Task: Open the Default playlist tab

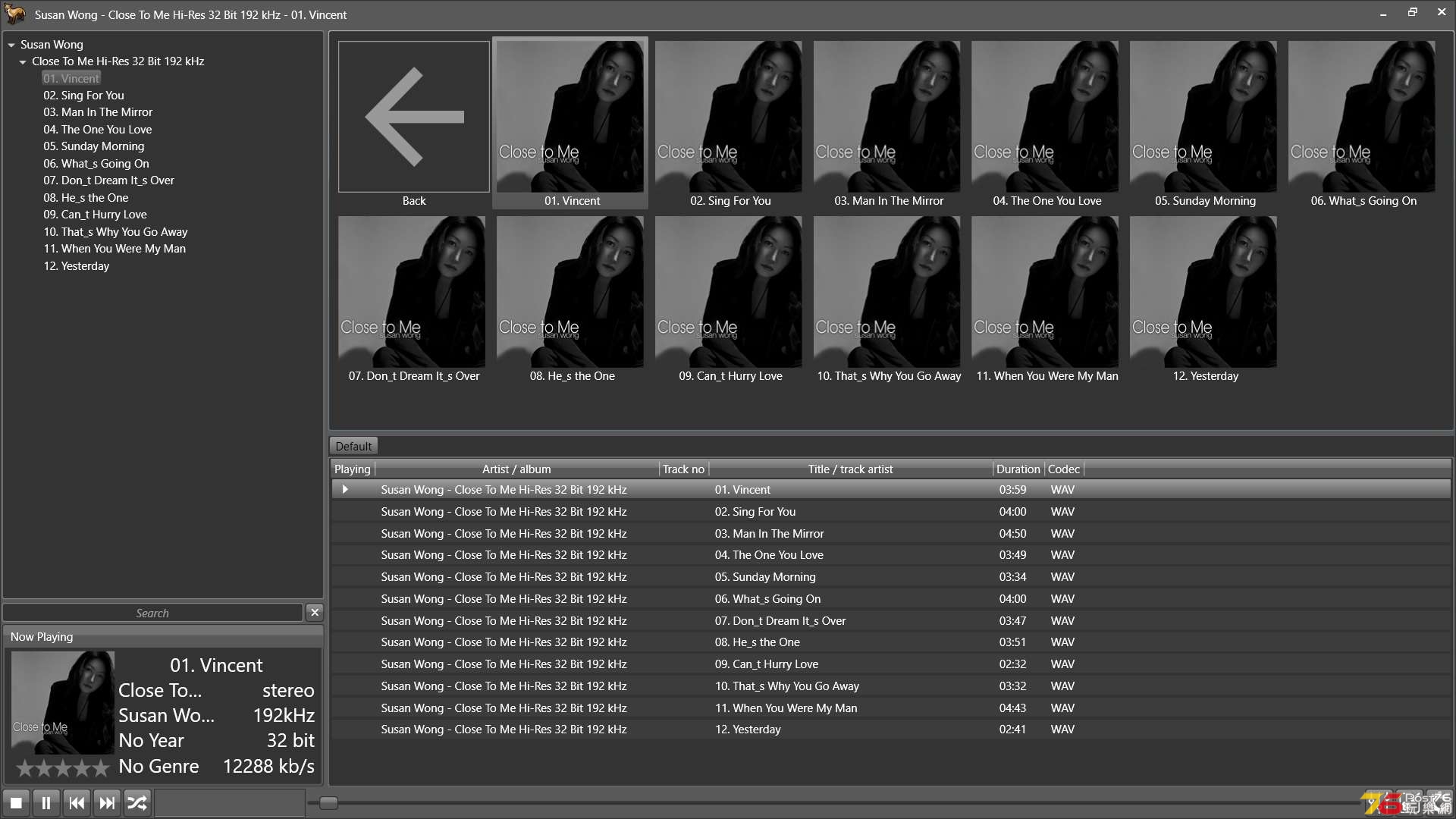Action: click(x=353, y=446)
